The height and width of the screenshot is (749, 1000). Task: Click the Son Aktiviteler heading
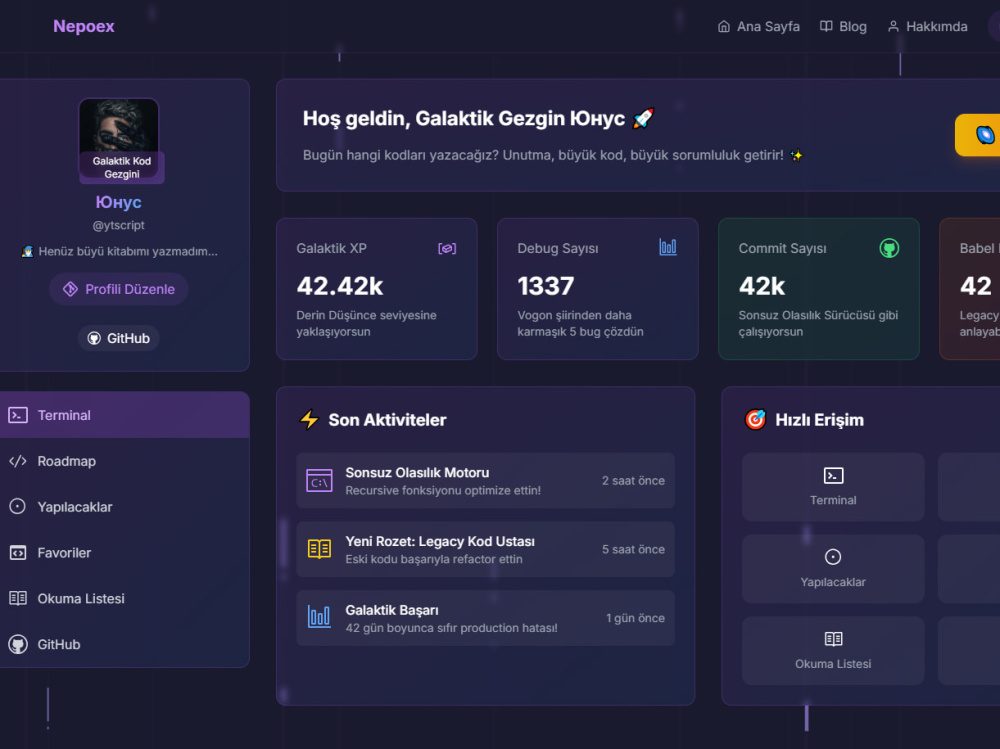[x=387, y=420]
